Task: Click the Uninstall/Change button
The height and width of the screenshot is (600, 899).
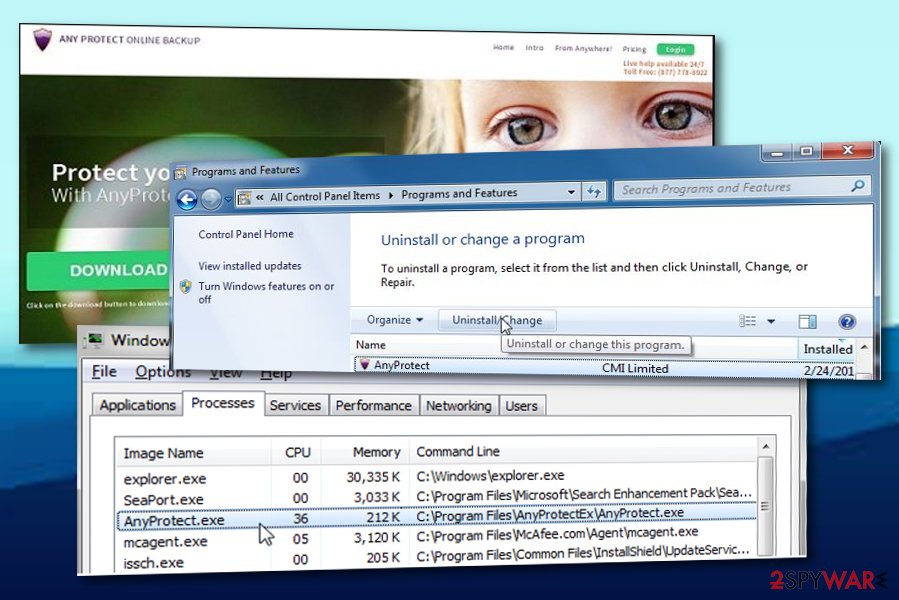Action: pyautogui.click(x=497, y=320)
